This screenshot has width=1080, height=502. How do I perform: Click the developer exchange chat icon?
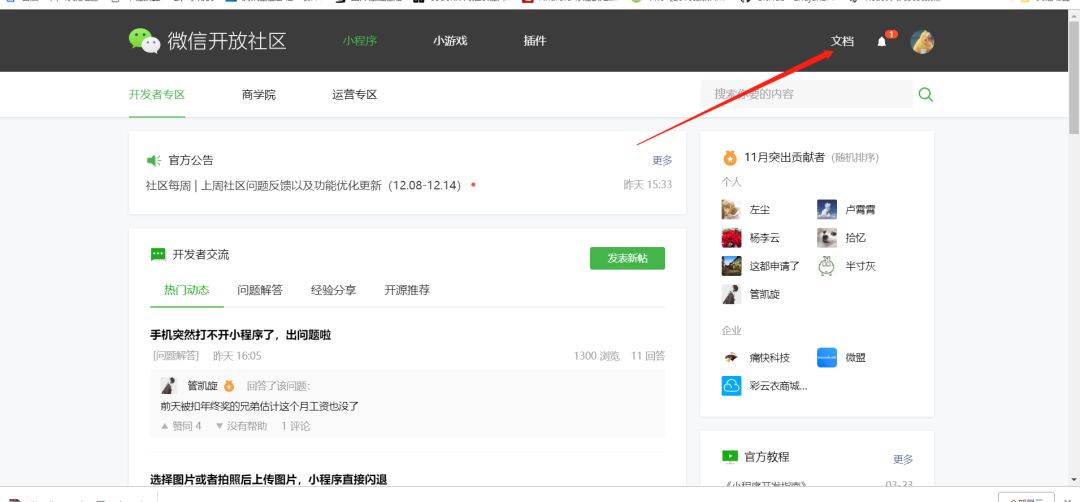click(x=158, y=255)
